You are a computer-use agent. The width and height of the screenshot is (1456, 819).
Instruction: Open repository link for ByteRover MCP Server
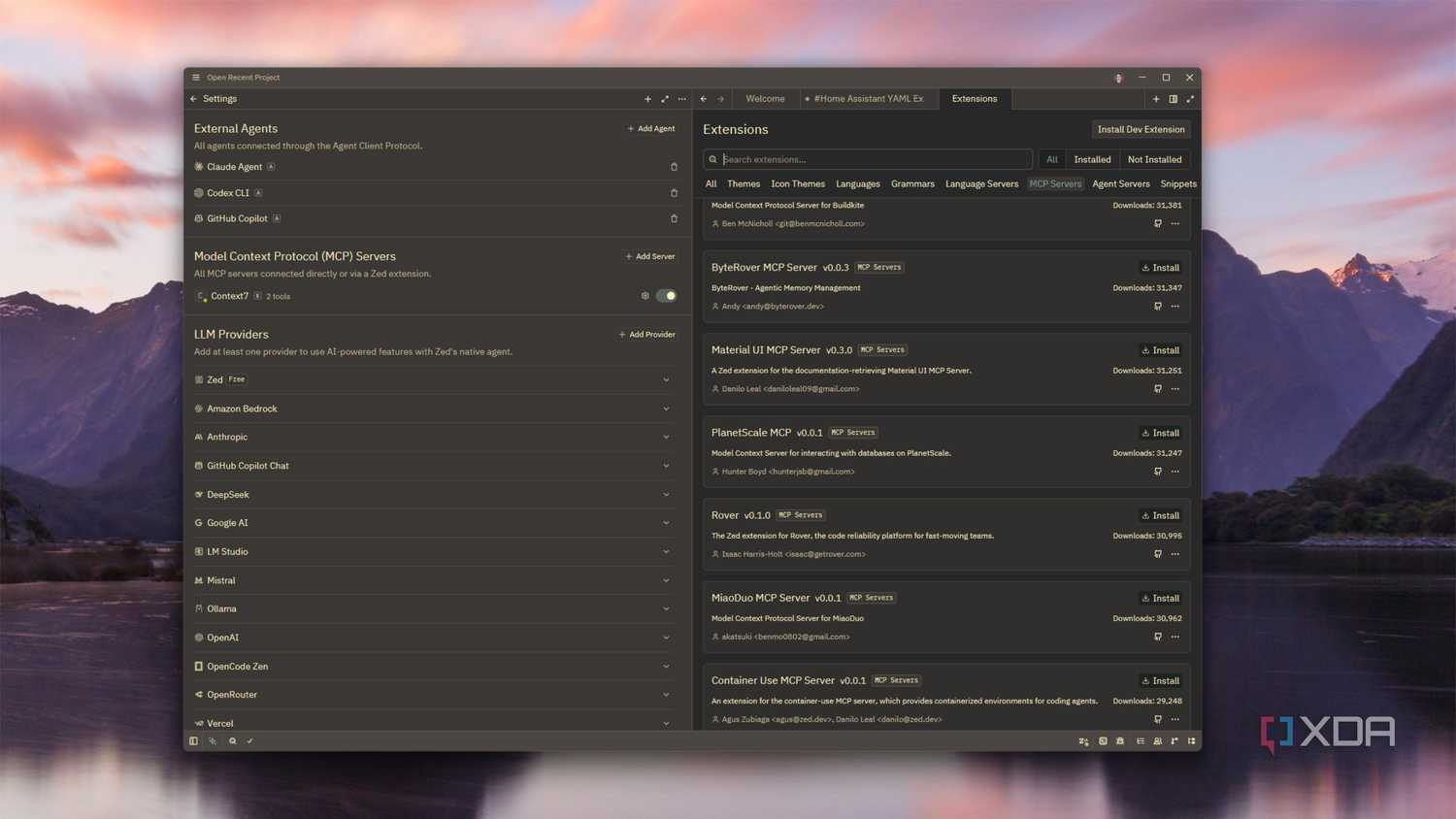pos(1157,307)
